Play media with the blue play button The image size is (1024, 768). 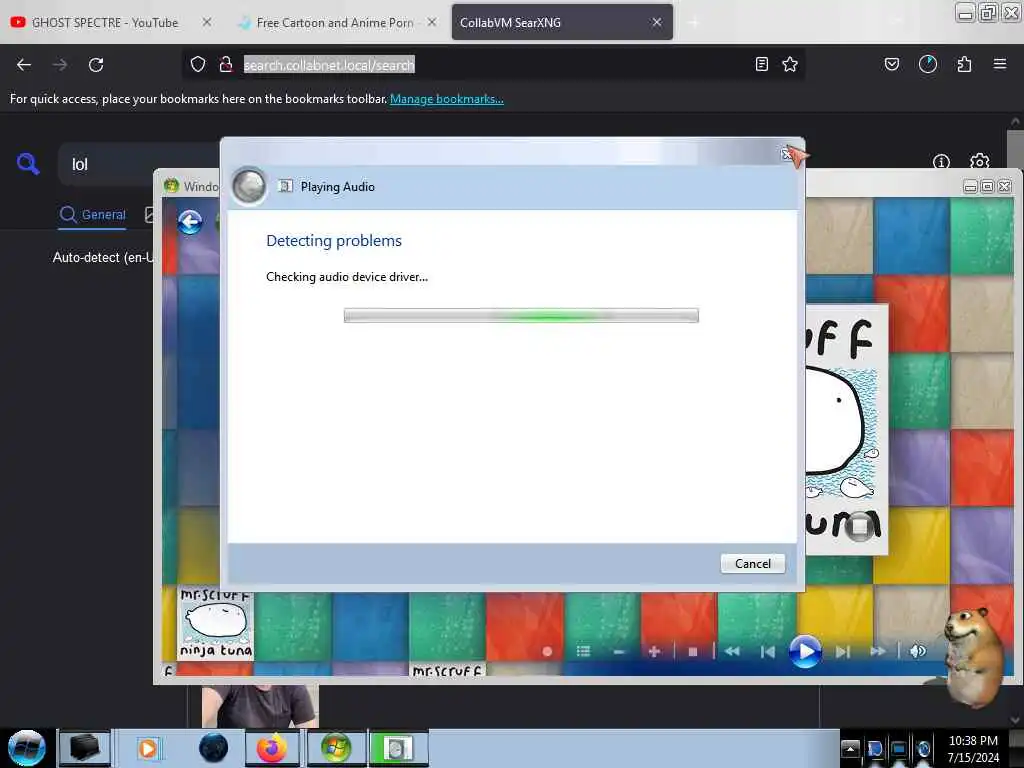point(805,651)
